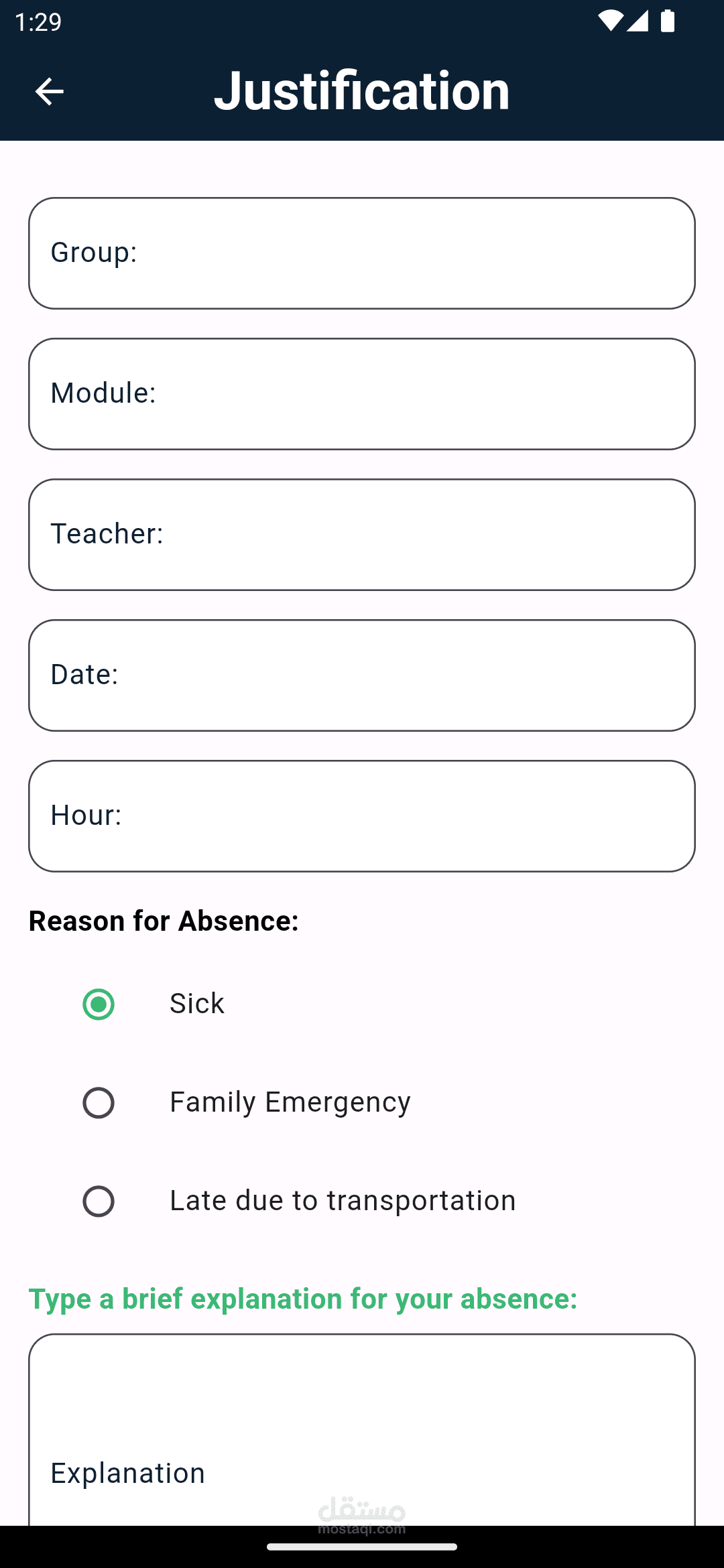Click the green brief explanation heading
724x1568 pixels.
tap(303, 1299)
